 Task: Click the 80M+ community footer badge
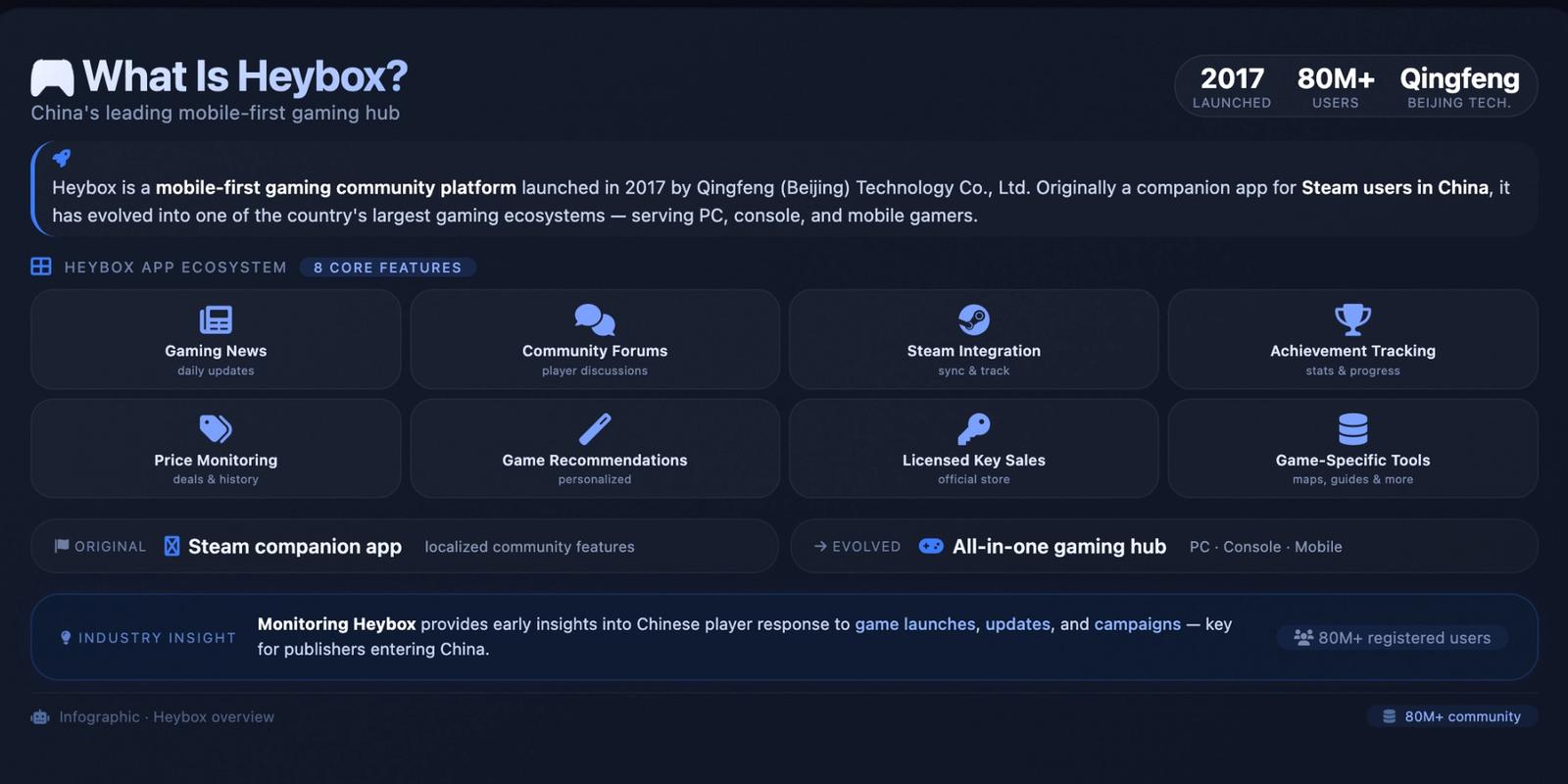[1452, 717]
